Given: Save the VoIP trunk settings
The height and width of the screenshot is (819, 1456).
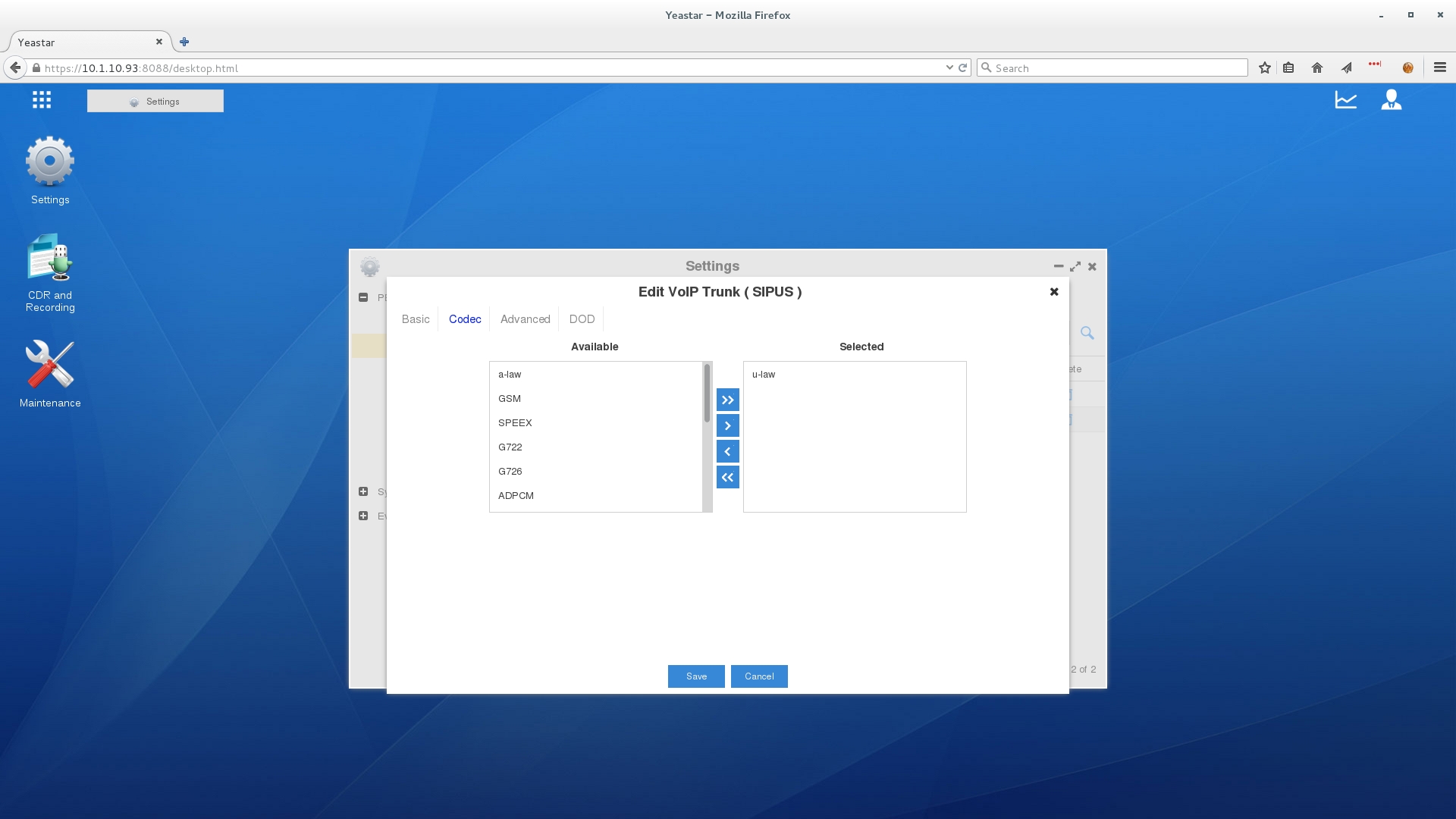Looking at the screenshot, I should 696,676.
